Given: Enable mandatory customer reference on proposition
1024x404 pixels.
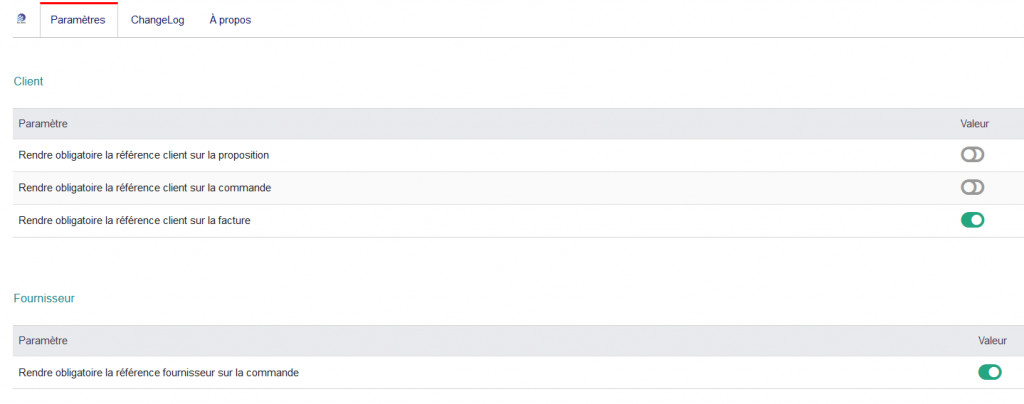Looking at the screenshot, I should click(972, 155).
